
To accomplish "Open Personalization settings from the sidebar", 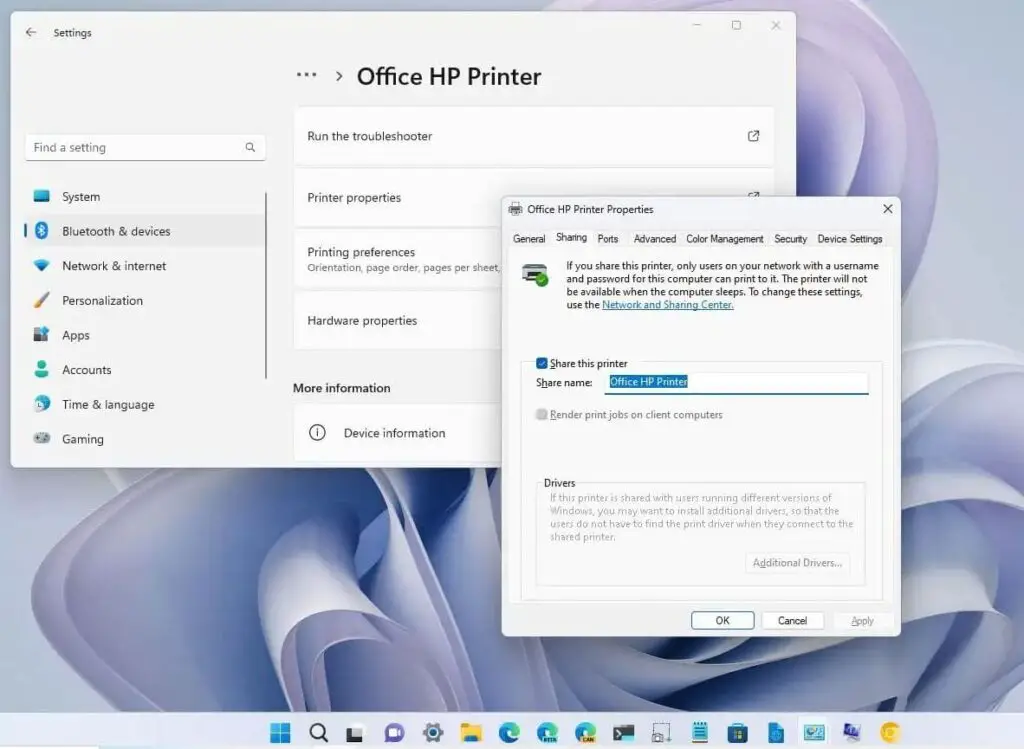I will (x=103, y=300).
